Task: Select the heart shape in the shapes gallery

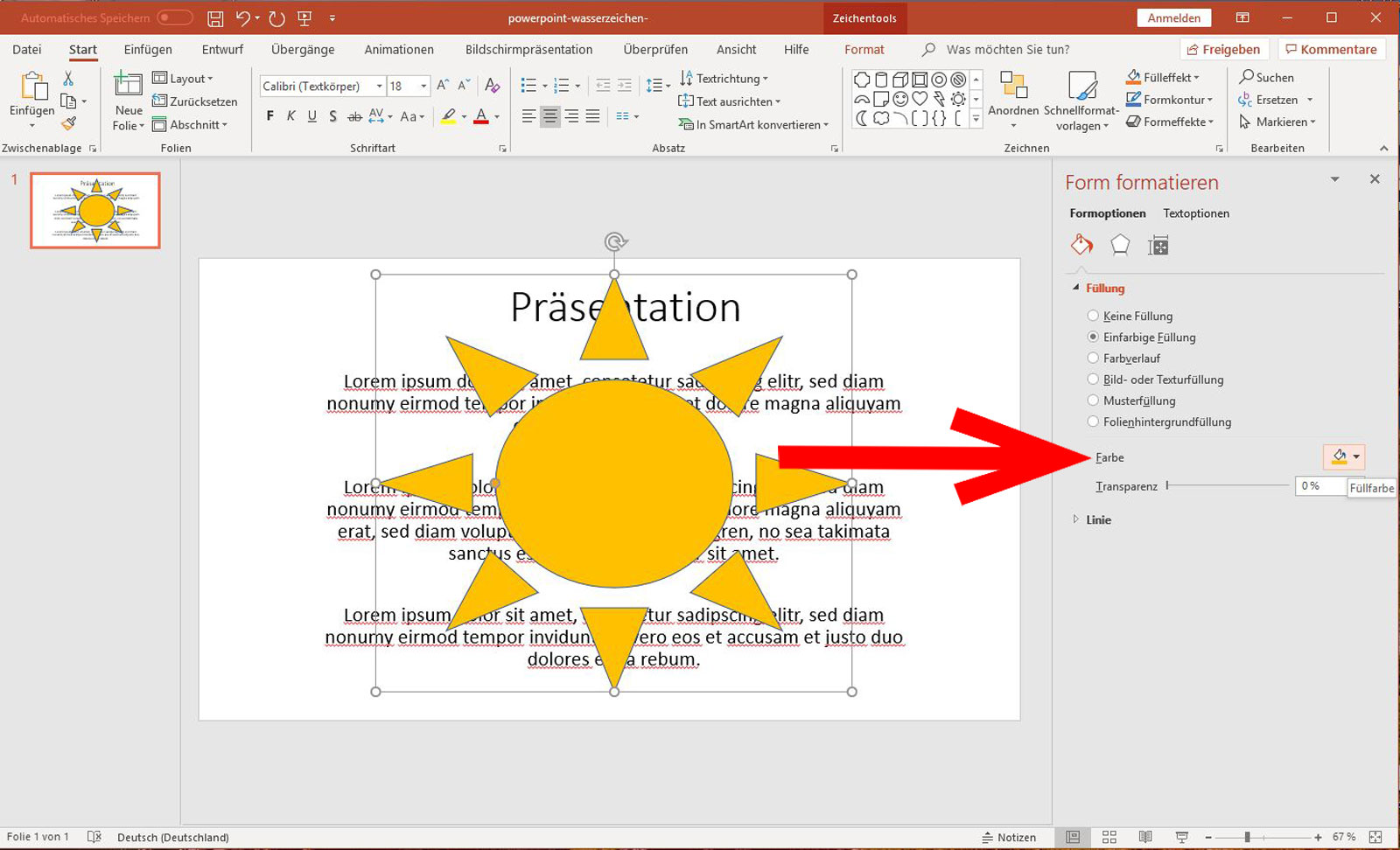Action: [x=920, y=99]
